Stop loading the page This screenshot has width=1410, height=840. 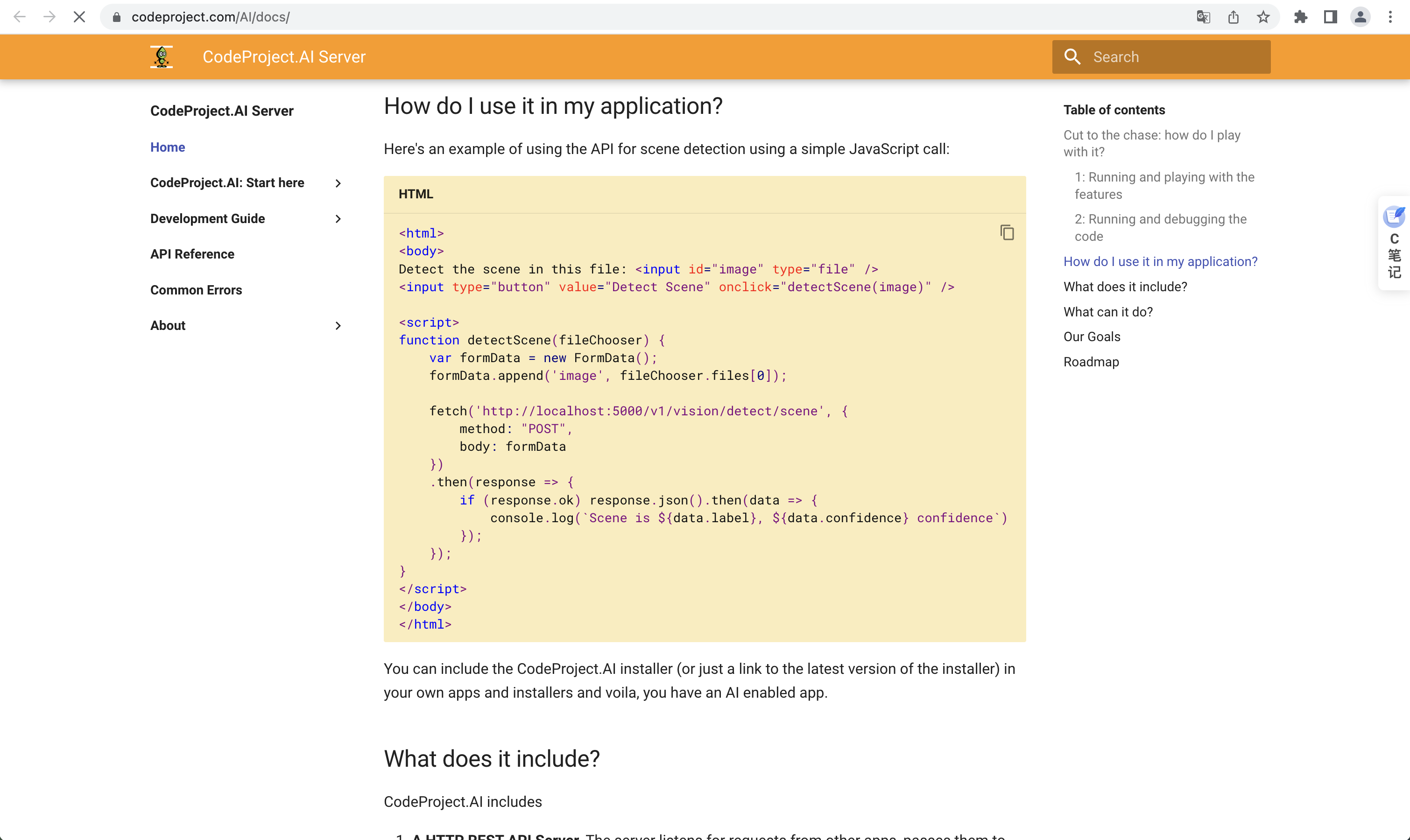79,17
